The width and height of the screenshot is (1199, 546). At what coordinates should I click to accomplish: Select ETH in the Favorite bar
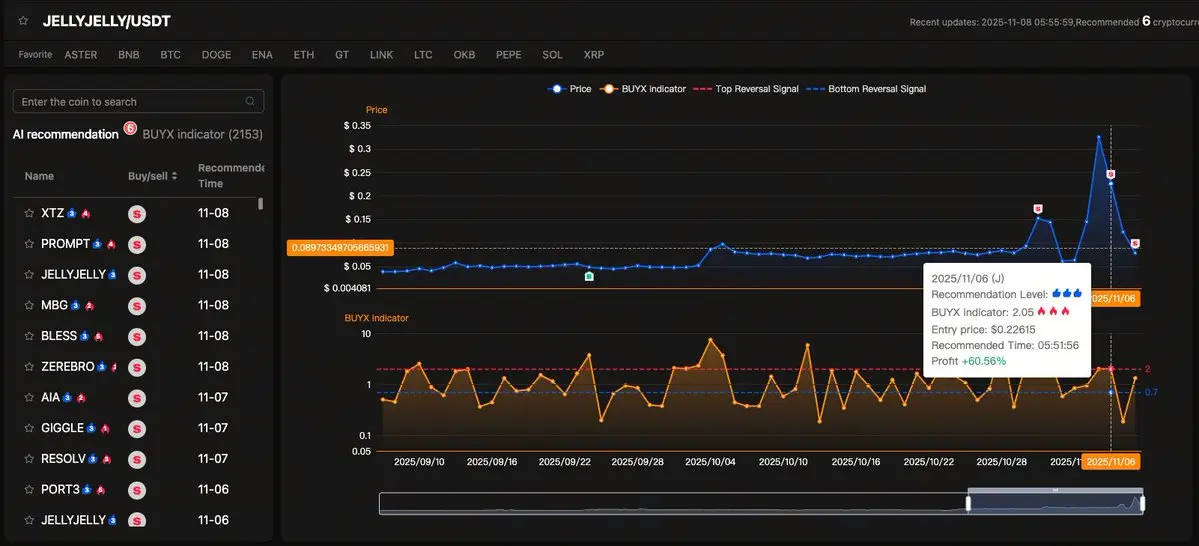click(x=304, y=55)
